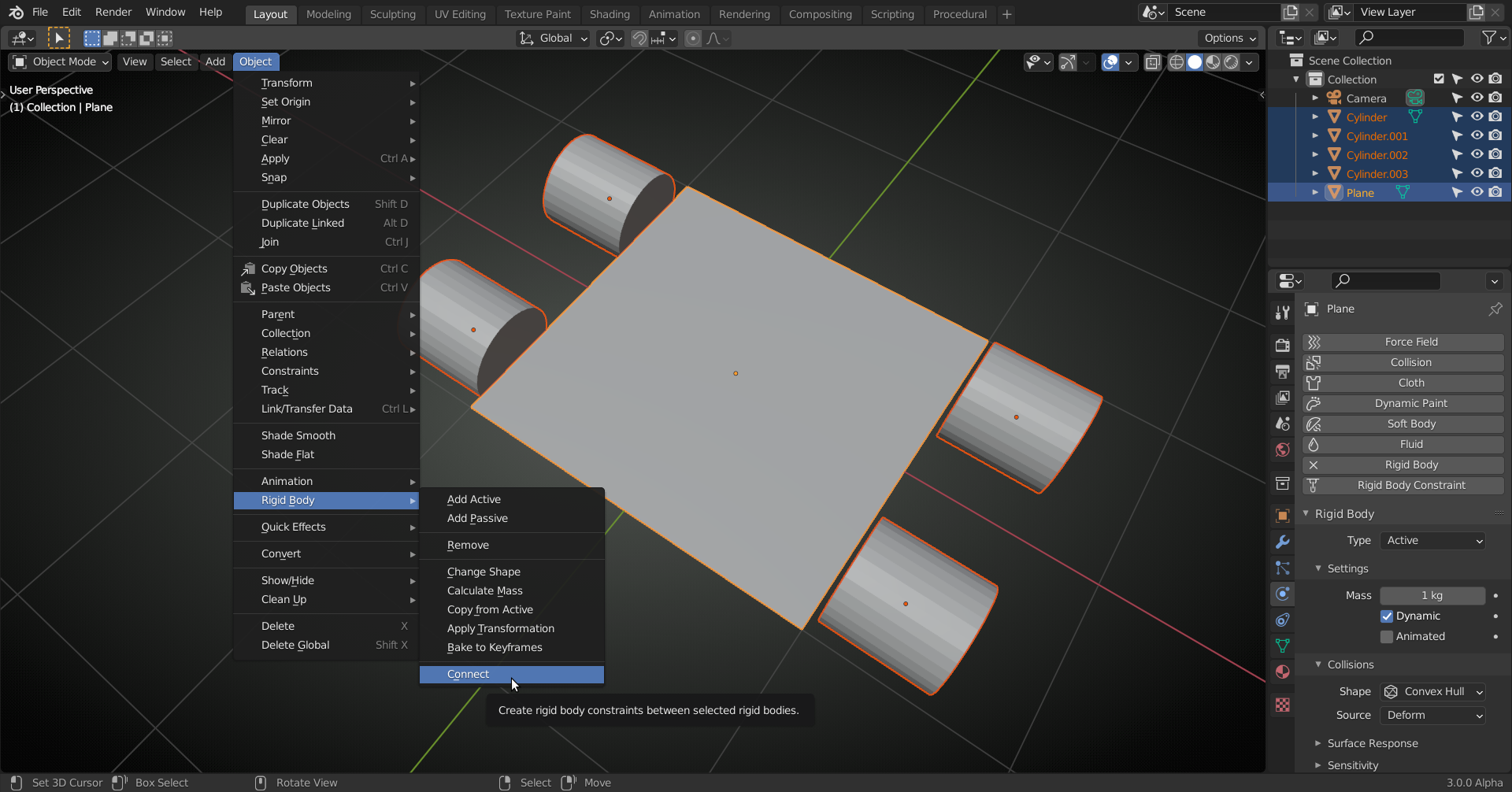The width and height of the screenshot is (1512, 792).
Task: Switch to the Sculpting workspace tab
Action: (392, 14)
